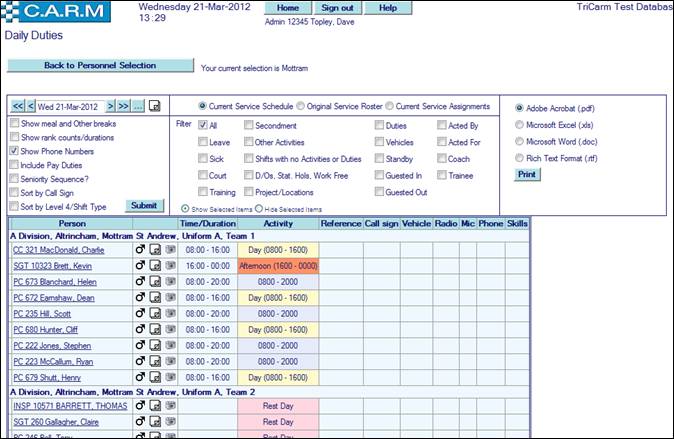Uncheck Show Phone Numbers
The width and height of the screenshot is (674, 439).
[13, 151]
